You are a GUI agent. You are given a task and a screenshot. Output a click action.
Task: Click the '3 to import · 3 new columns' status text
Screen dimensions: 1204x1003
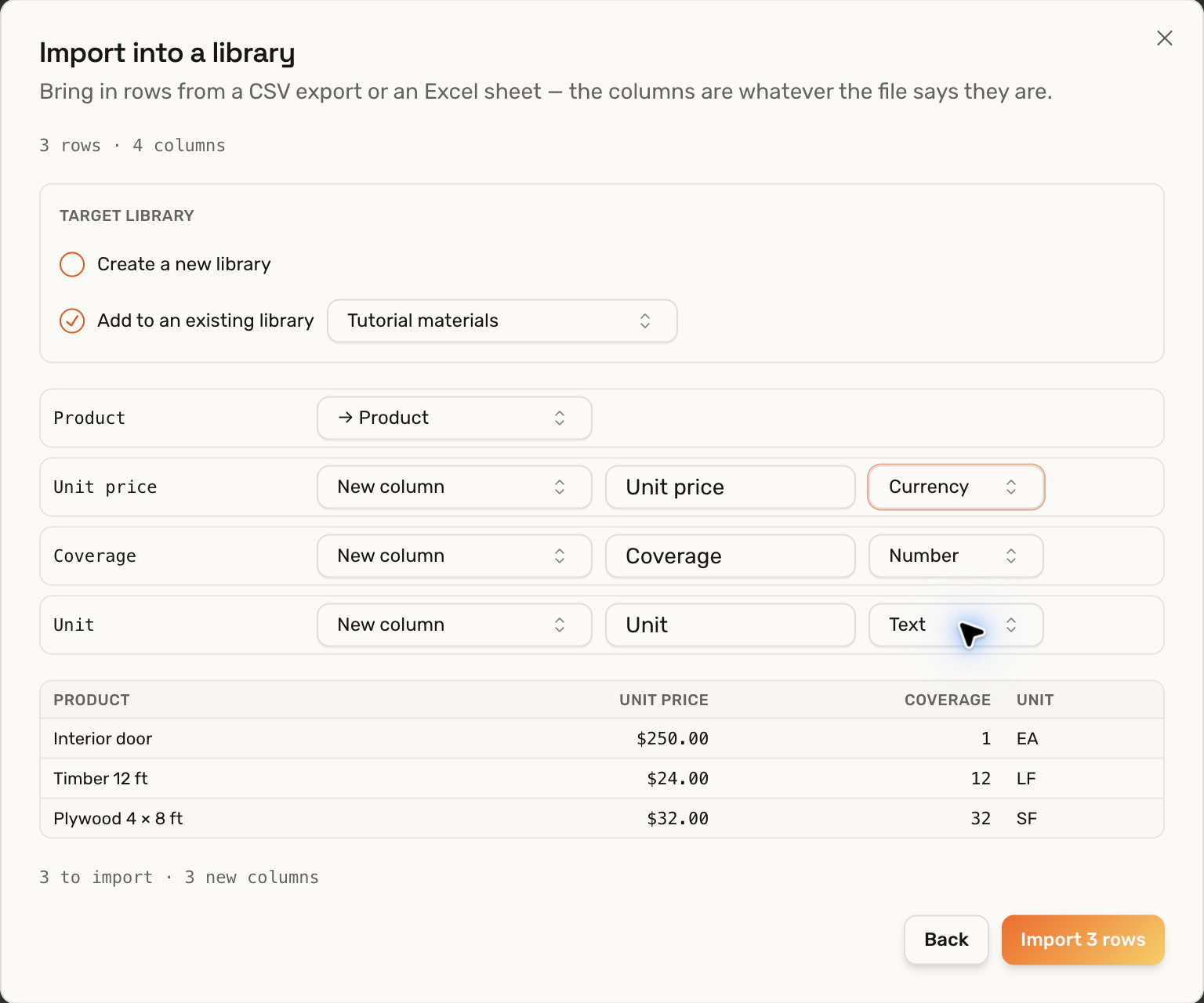(179, 877)
